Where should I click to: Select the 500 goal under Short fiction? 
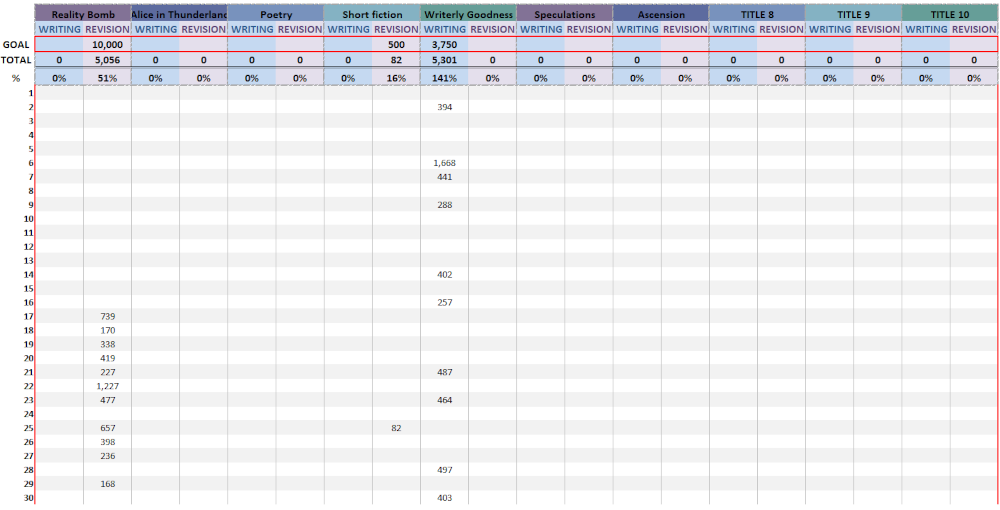coord(396,45)
